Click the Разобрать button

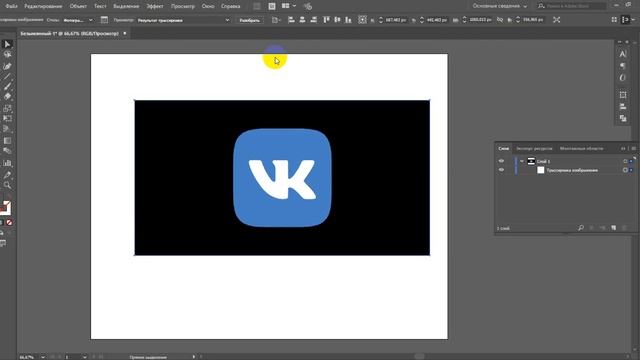(249, 20)
